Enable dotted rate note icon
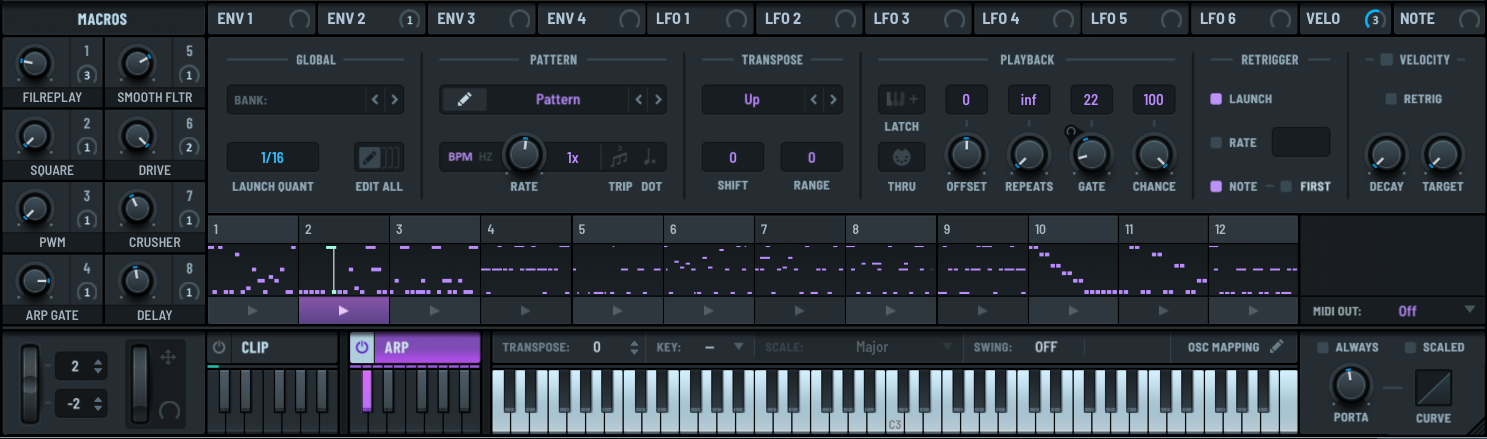This screenshot has height=439, width=1487. 651,157
